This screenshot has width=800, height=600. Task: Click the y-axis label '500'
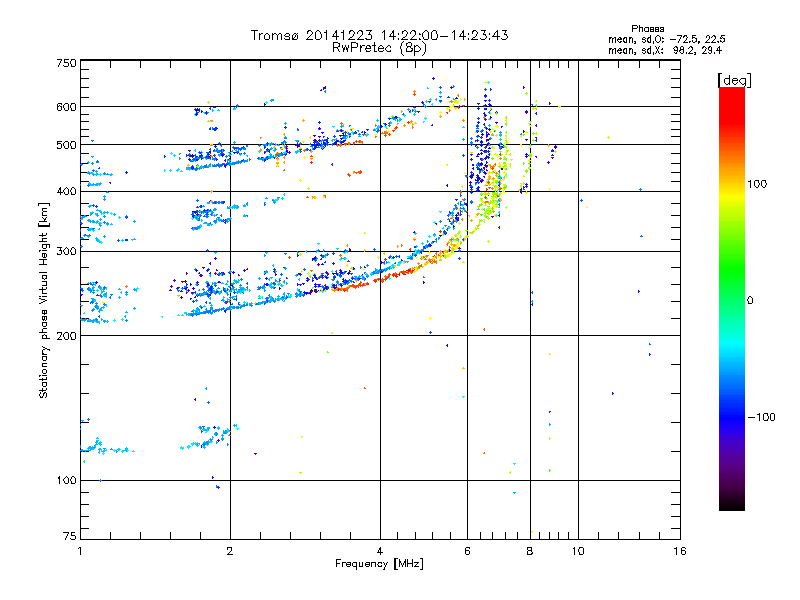pos(66,145)
